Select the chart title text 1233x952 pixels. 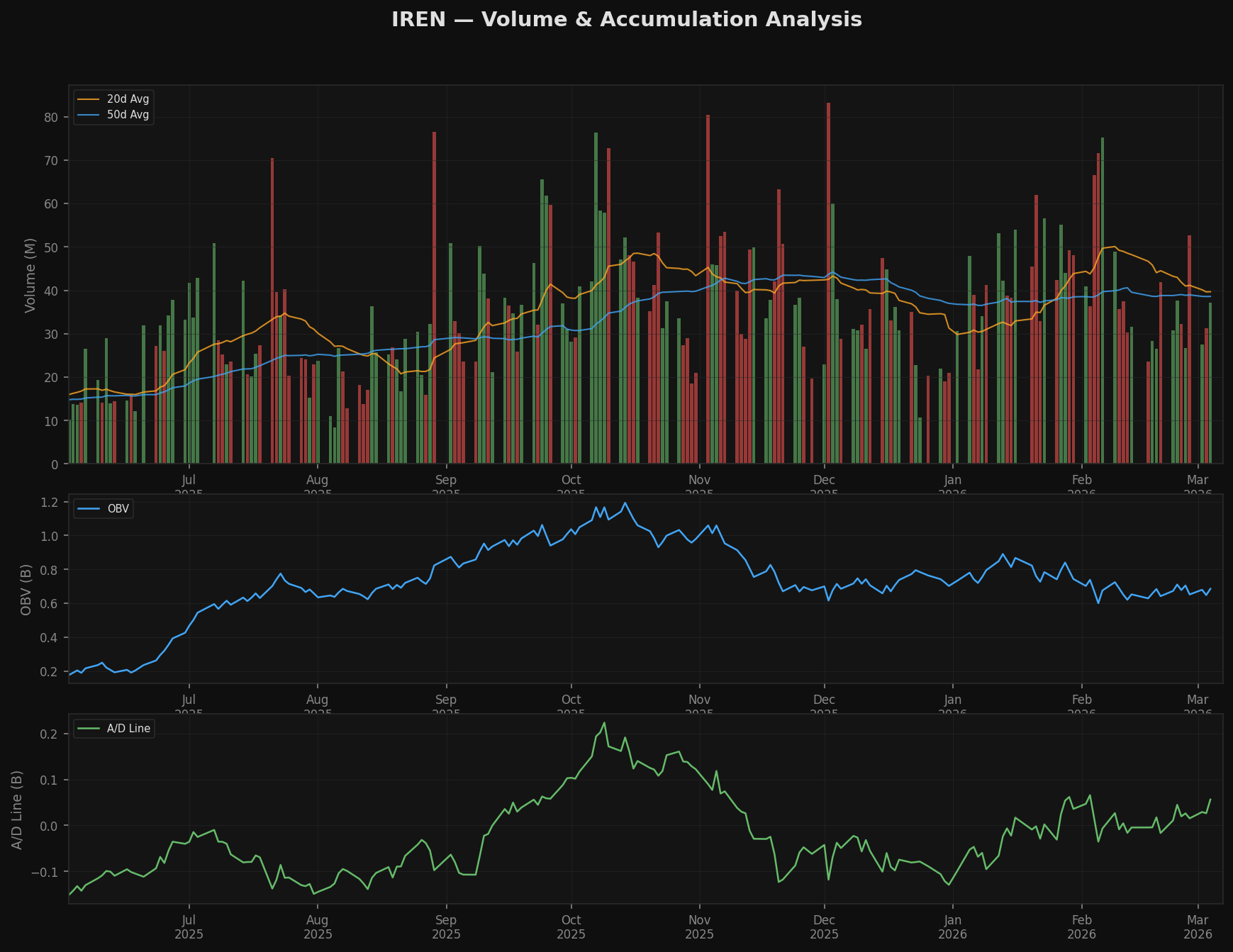coord(627,19)
